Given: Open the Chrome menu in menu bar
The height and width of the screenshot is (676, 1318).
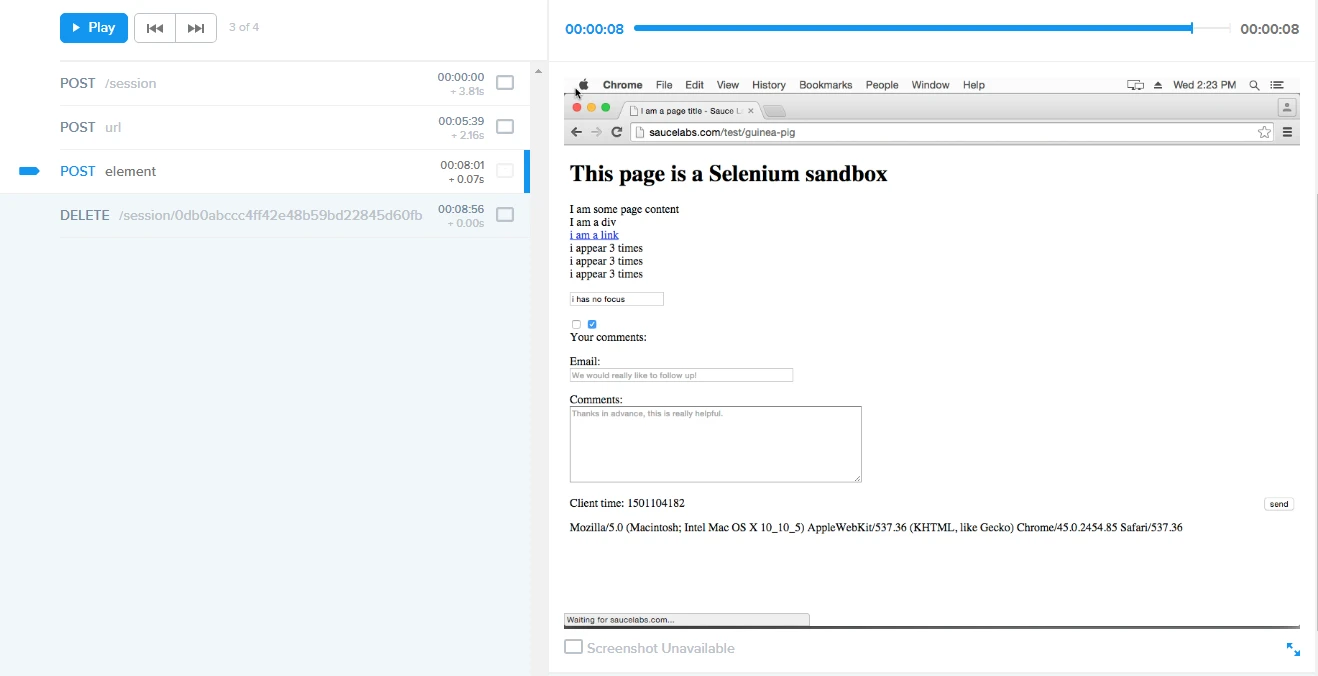Looking at the screenshot, I should [x=622, y=85].
